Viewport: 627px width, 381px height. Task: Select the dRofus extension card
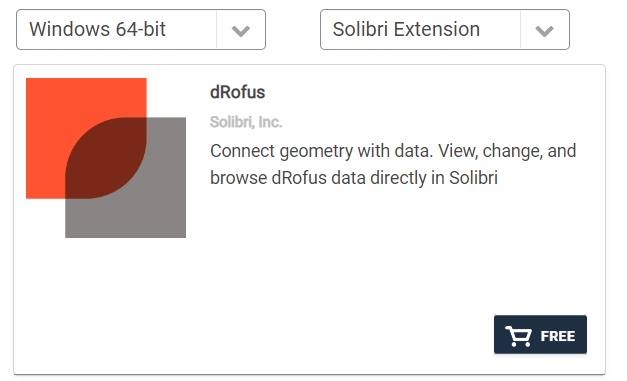click(x=310, y=219)
